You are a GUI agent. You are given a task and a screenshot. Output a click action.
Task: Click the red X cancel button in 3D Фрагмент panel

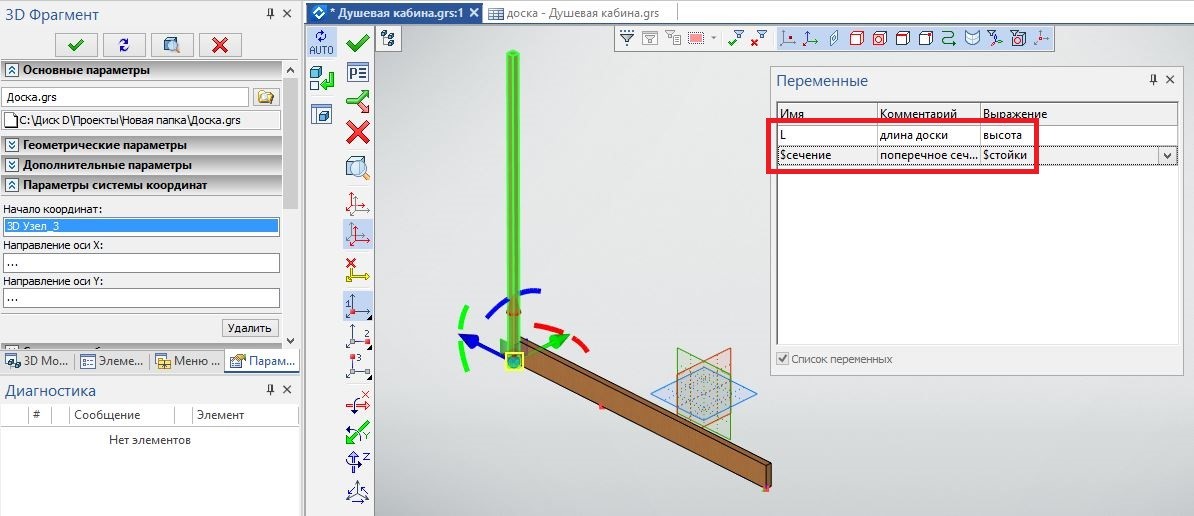pyautogui.click(x=220, y=44)
